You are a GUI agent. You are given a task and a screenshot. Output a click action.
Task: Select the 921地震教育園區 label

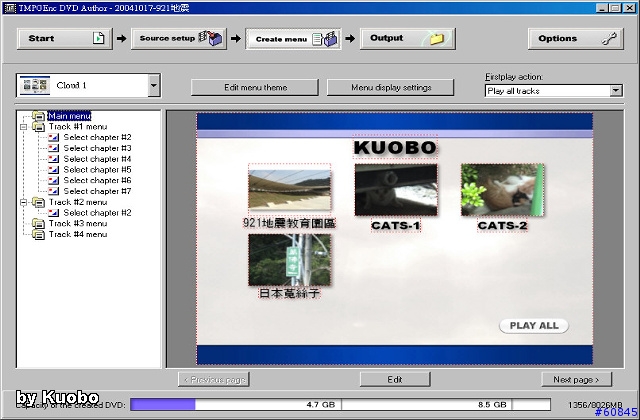coord(289,223)
